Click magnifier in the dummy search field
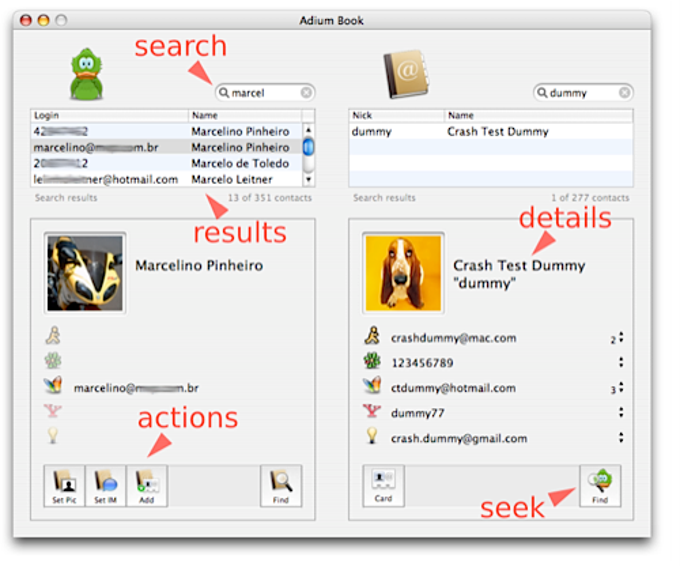 click(x=542, y=92)
